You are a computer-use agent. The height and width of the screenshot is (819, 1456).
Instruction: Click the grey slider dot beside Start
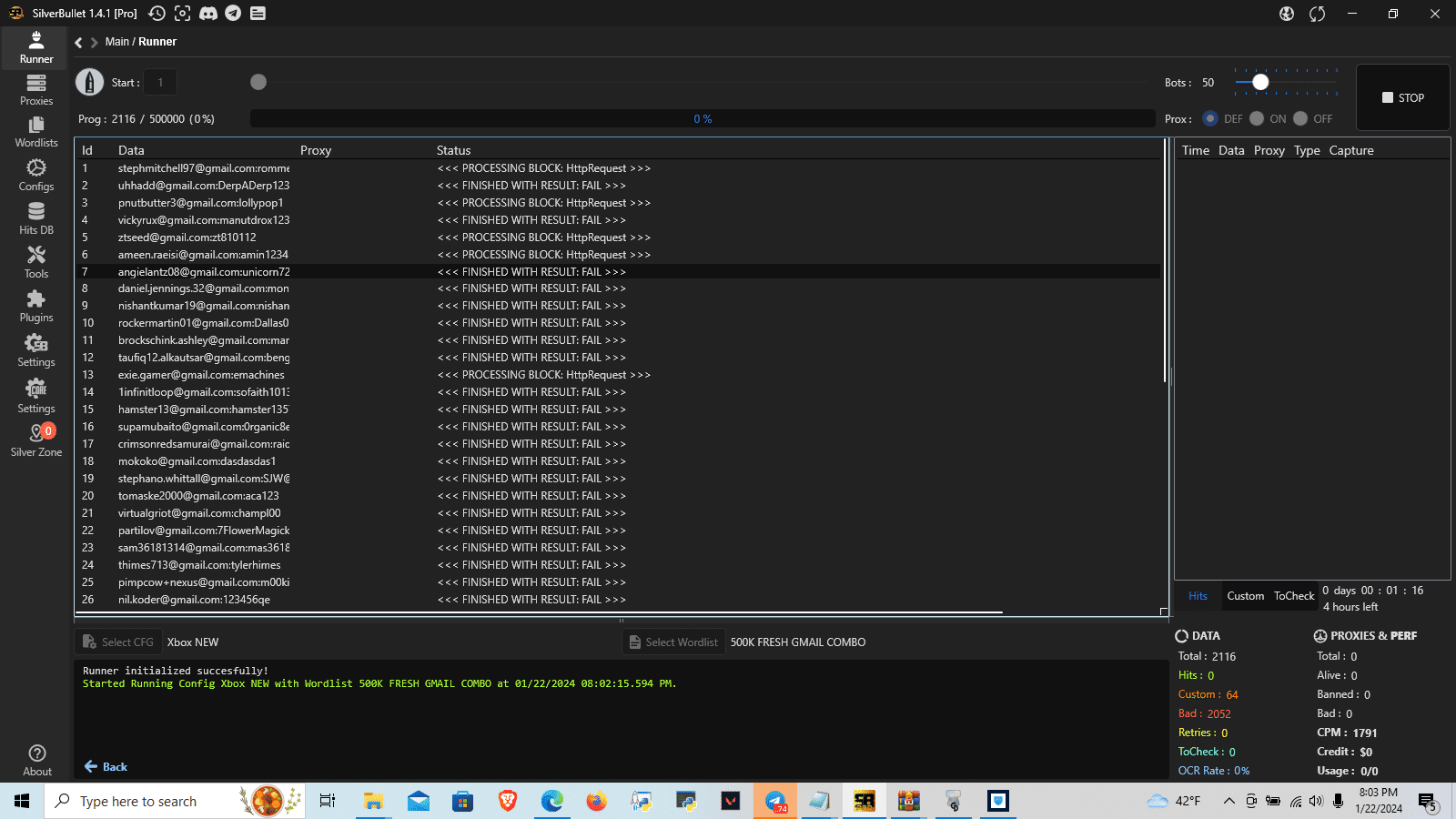coord(258,82)
